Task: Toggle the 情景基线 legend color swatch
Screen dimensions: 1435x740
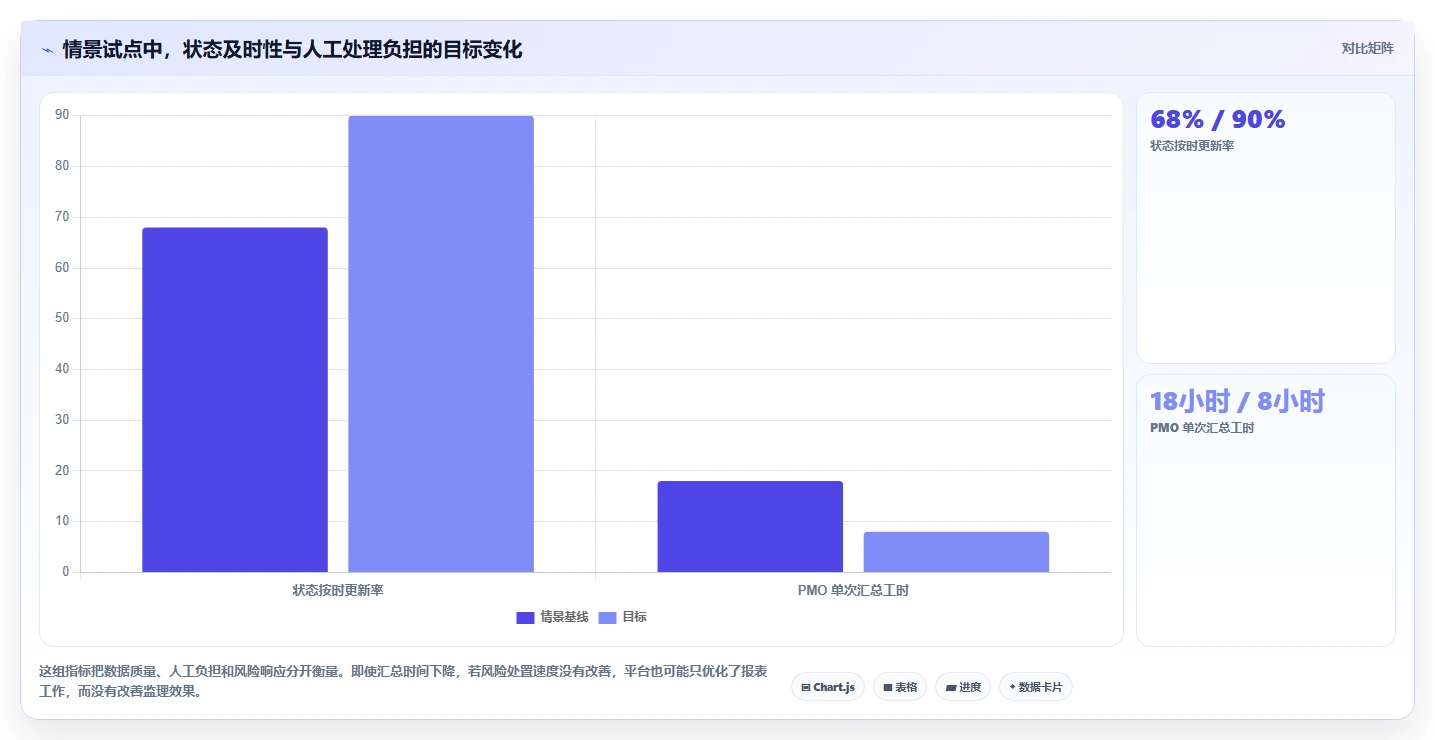Action: pos(525,617)
